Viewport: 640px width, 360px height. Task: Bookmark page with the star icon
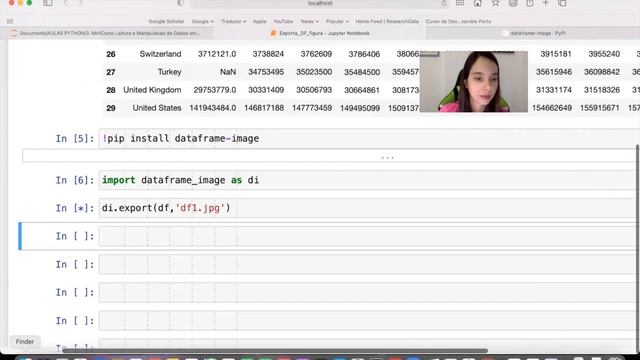495,3
